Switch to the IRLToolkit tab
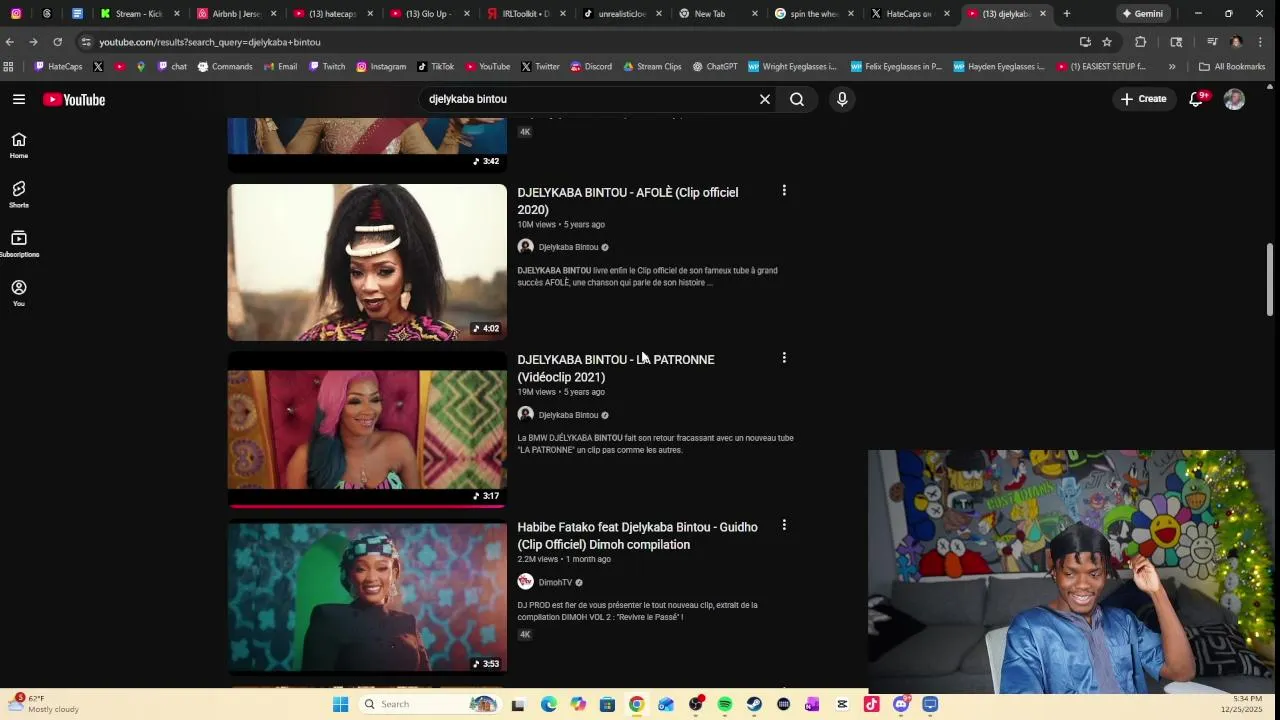The height and width of the screenshot is (720, 1280). pos(526,14)
